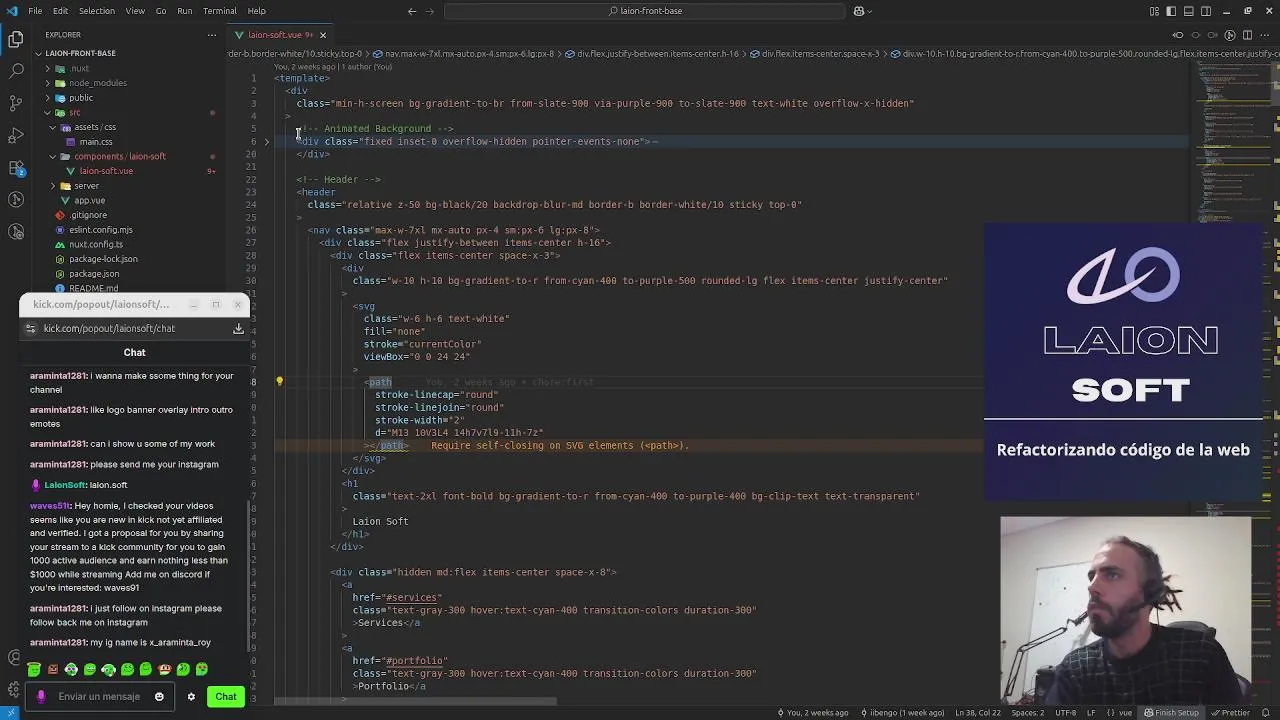Open the File menu
This screenshot has width=1280, height=720.
tap(35, 11)
